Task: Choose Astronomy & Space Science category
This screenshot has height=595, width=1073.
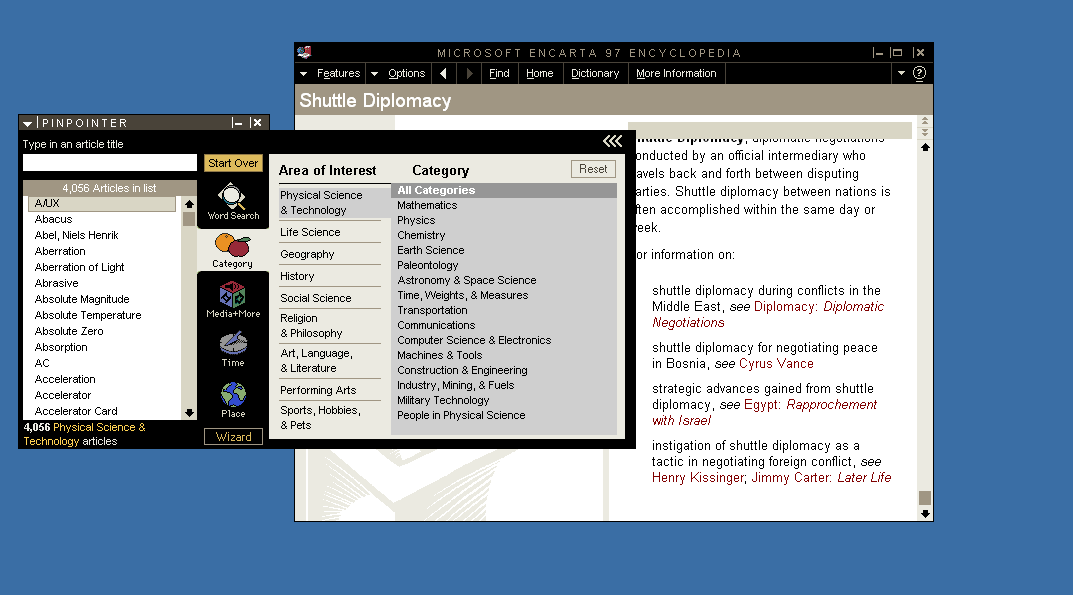Action: coord(467,280)
